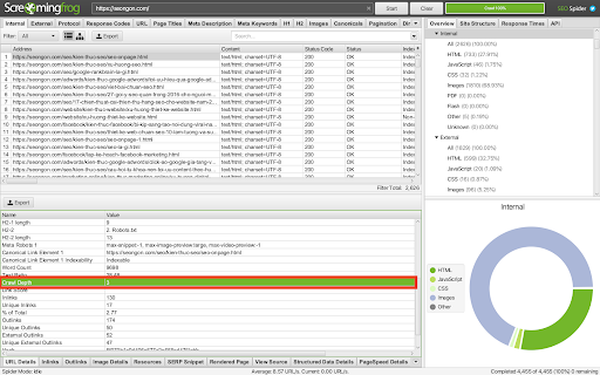This screenshot has width=600, height=375.
Task: Open the Meta Description tab
Action: pyautogui.click(x=210, y=23)
